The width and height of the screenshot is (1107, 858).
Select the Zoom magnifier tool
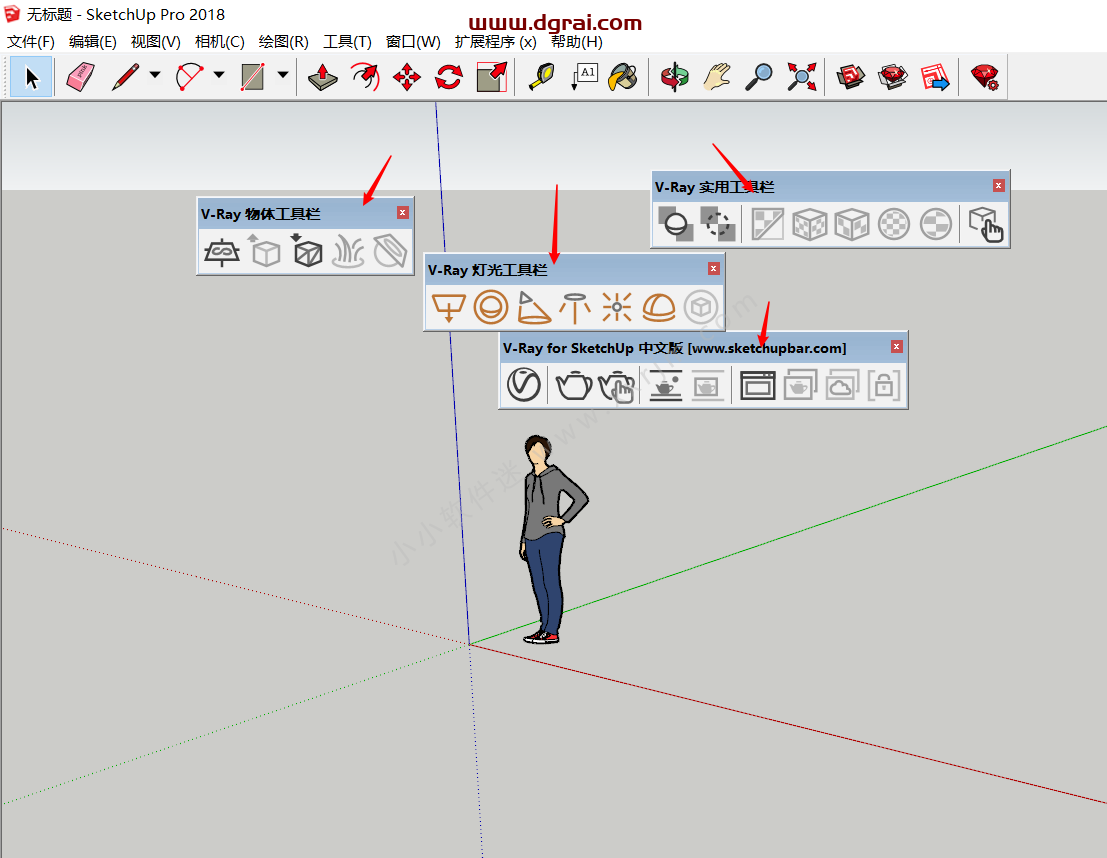pos(759,77)
